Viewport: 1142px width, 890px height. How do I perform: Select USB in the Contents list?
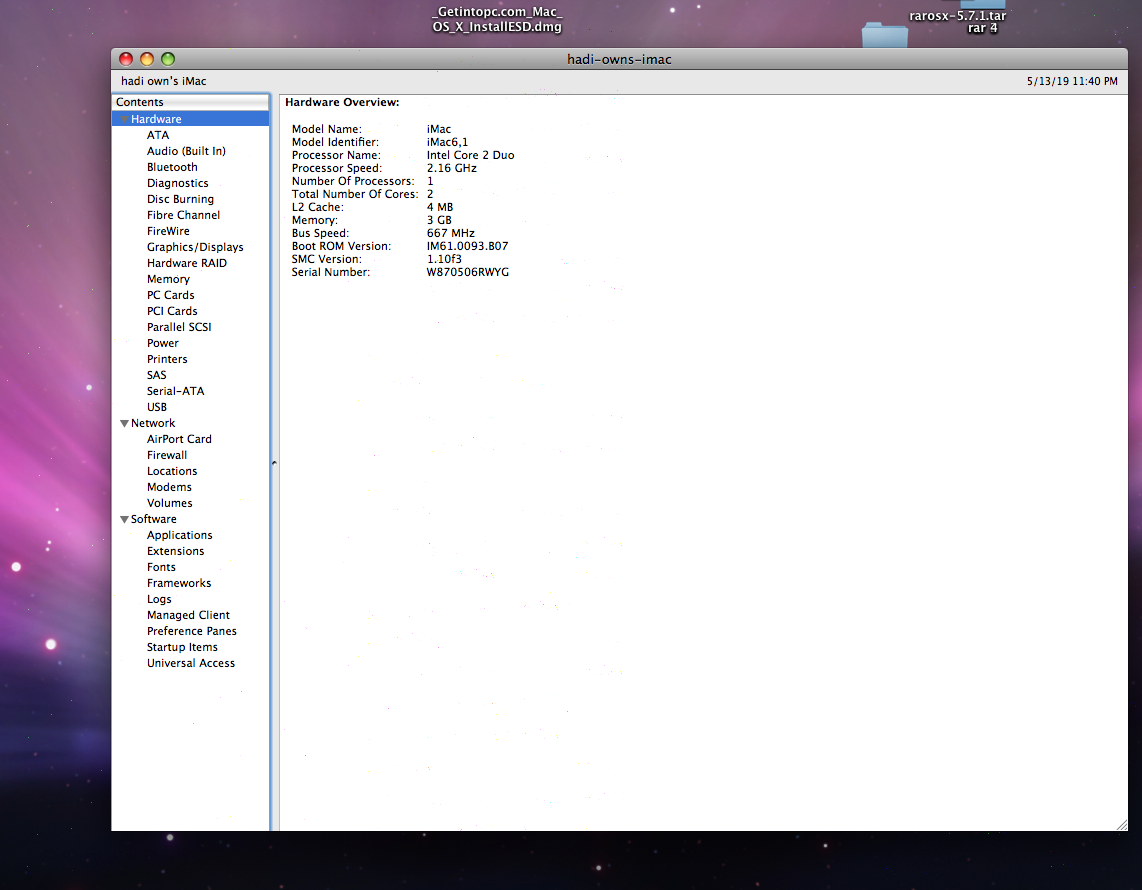(x=157, y=407)
